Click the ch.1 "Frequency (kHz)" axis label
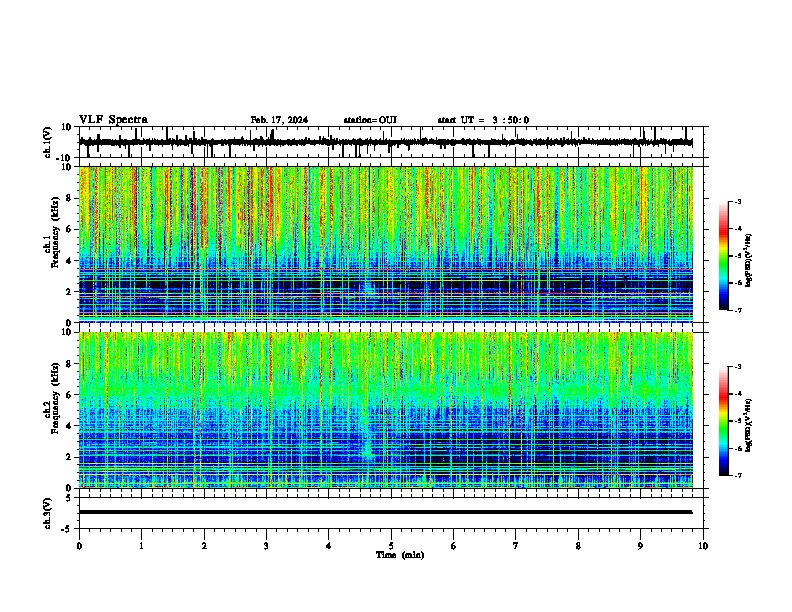The height and width of the screenshot is (612, 792). [x=55, y=232]
